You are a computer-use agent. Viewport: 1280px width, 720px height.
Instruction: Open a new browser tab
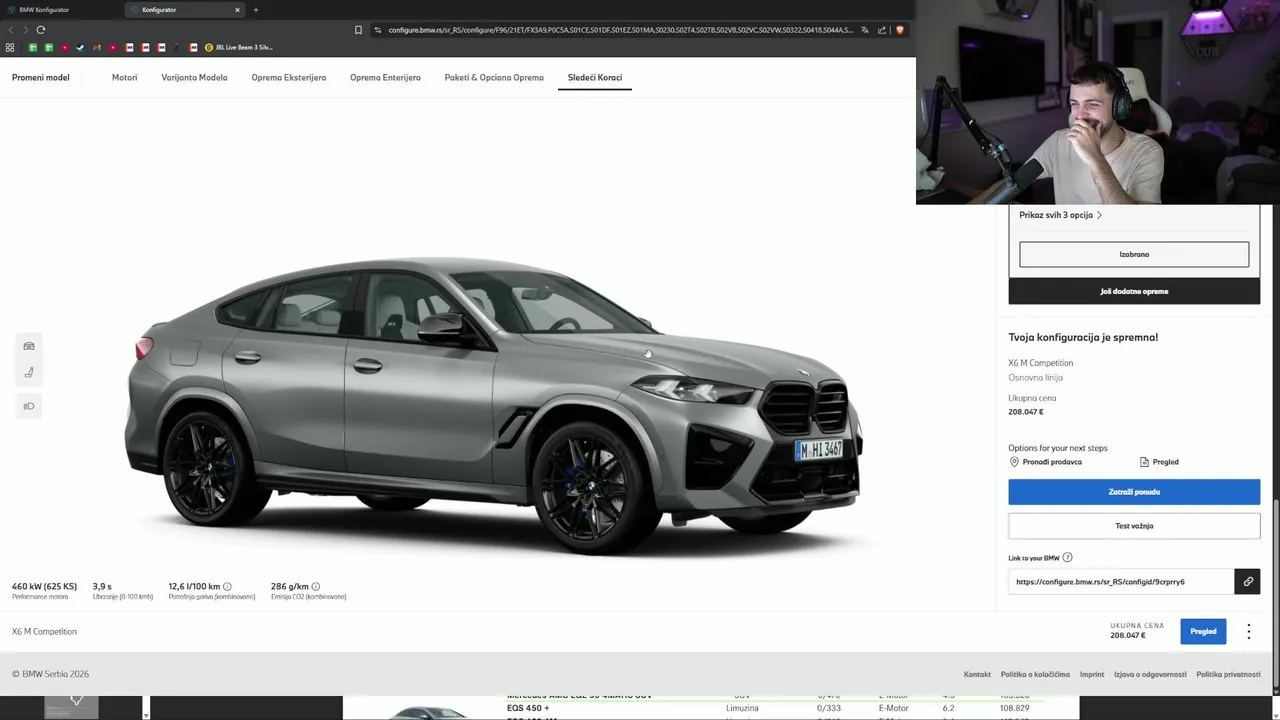255,10
